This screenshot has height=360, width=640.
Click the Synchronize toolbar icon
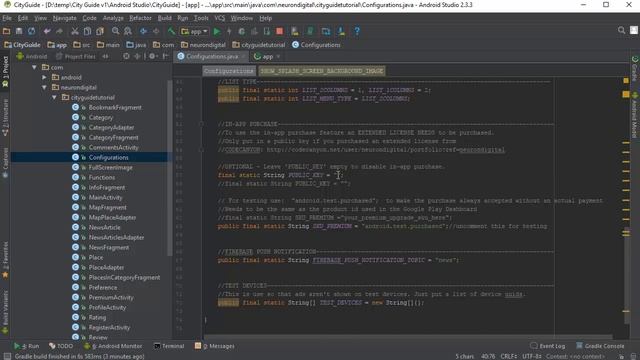(x=31, y=31)
